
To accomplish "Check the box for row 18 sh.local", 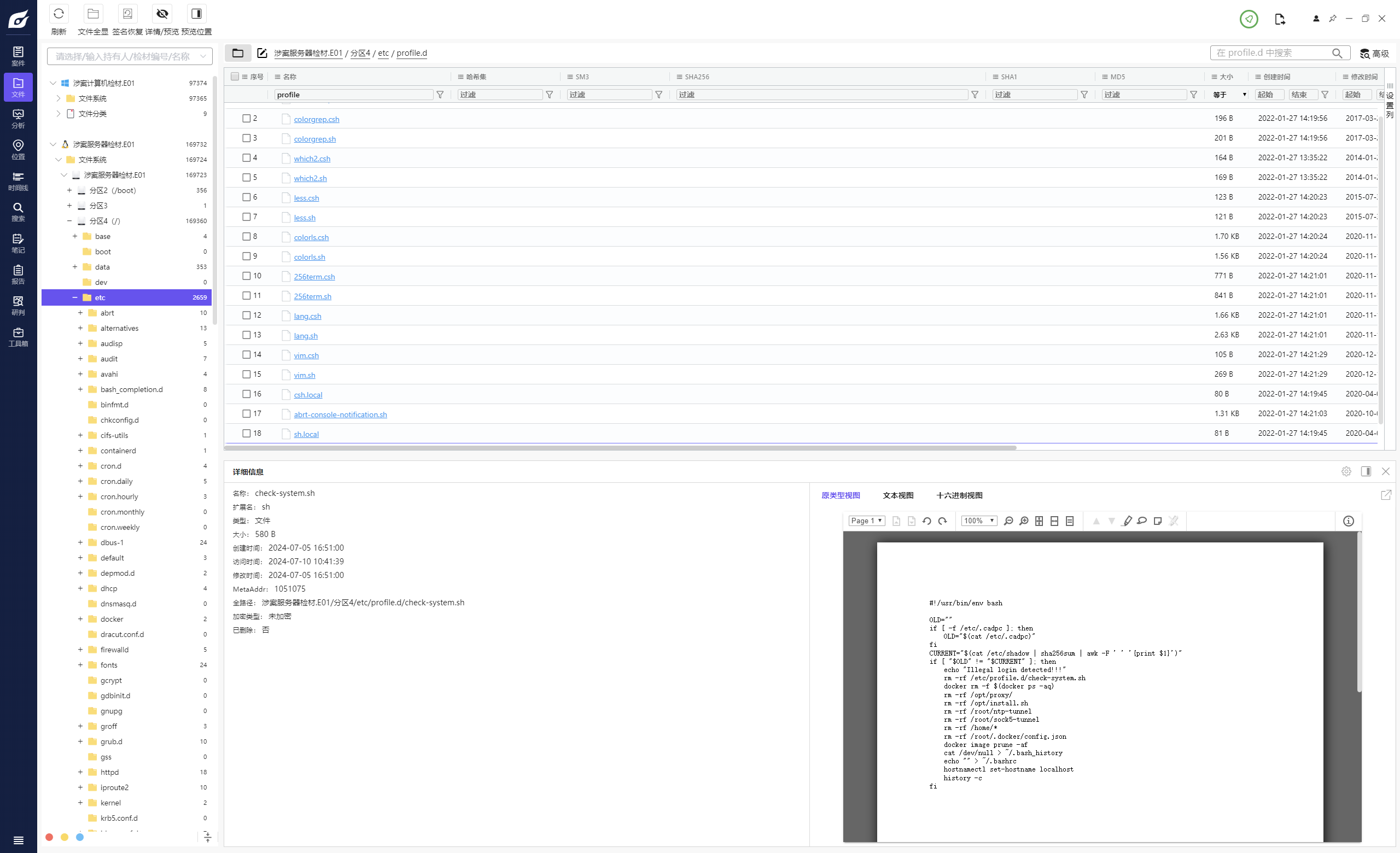I will pos(247,433).
